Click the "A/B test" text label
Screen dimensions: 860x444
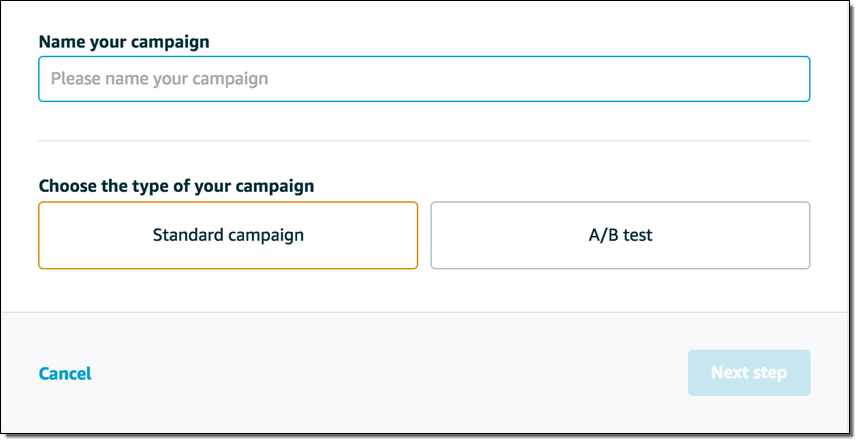click(x=620, y=236)
